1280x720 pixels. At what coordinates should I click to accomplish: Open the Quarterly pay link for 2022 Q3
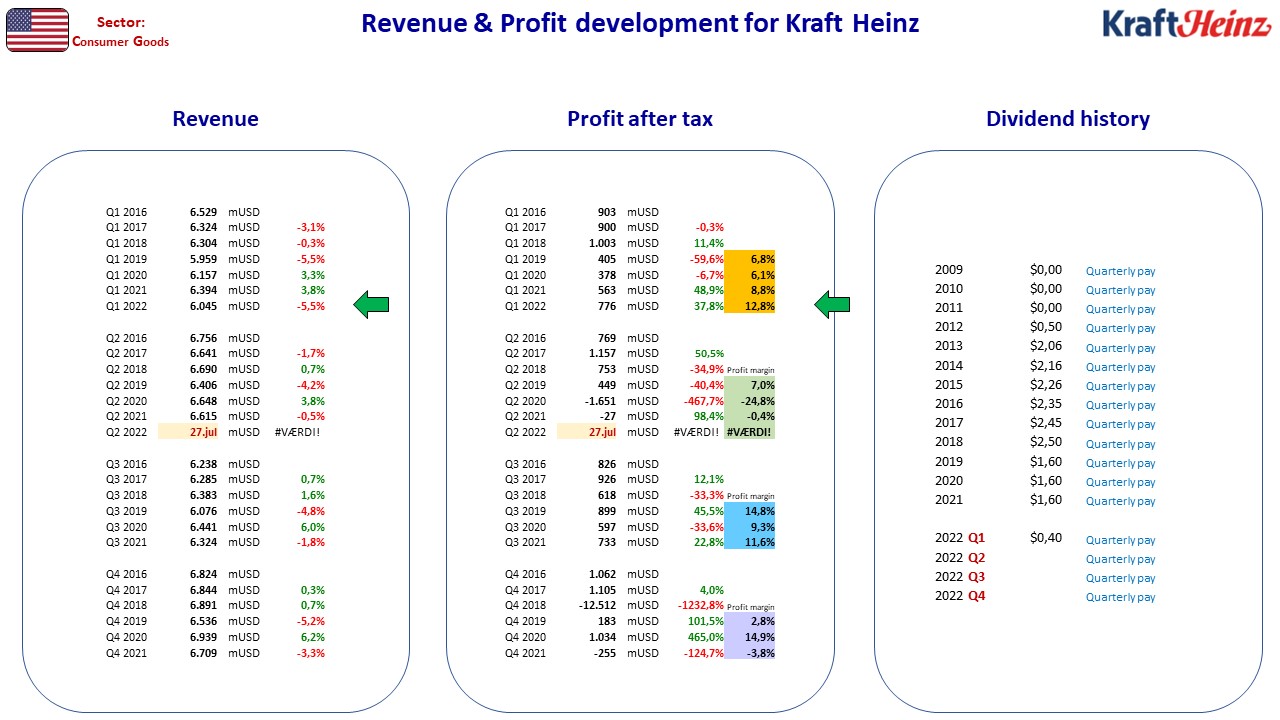(x=1120, y=578)
